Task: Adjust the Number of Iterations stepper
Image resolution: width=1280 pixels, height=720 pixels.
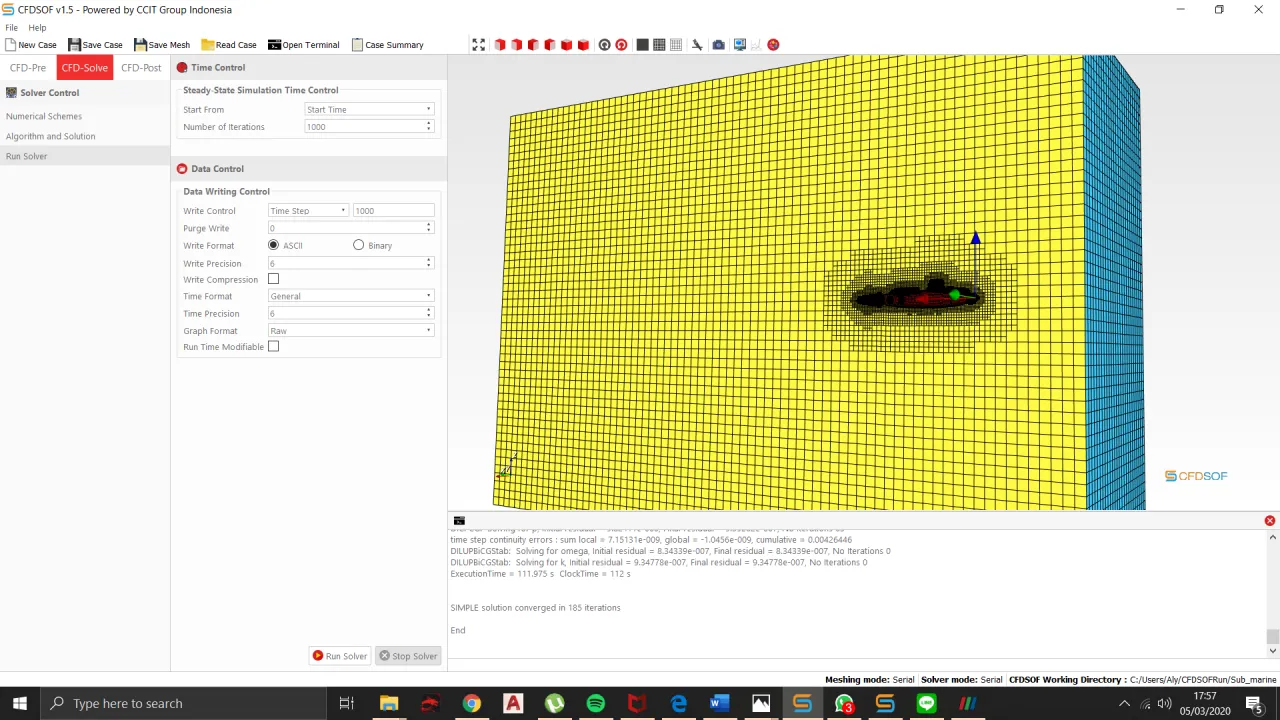Action: click(428, 127)
